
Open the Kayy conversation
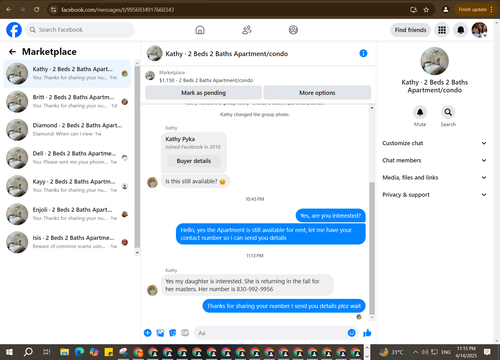point(67,186)
